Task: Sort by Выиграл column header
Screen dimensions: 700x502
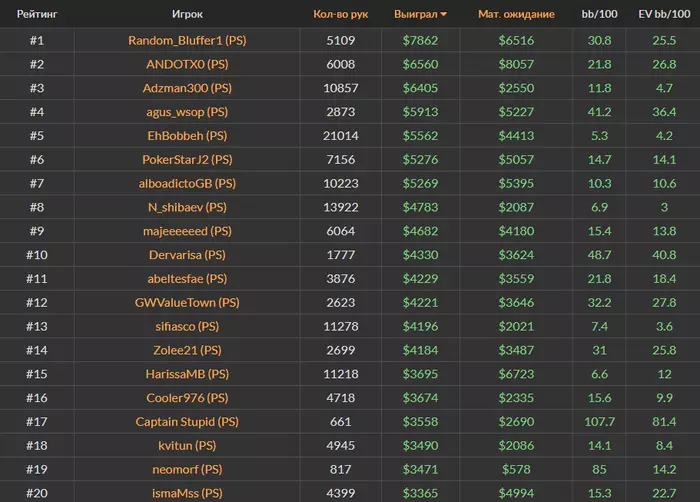Action: (x=416, y=14)
